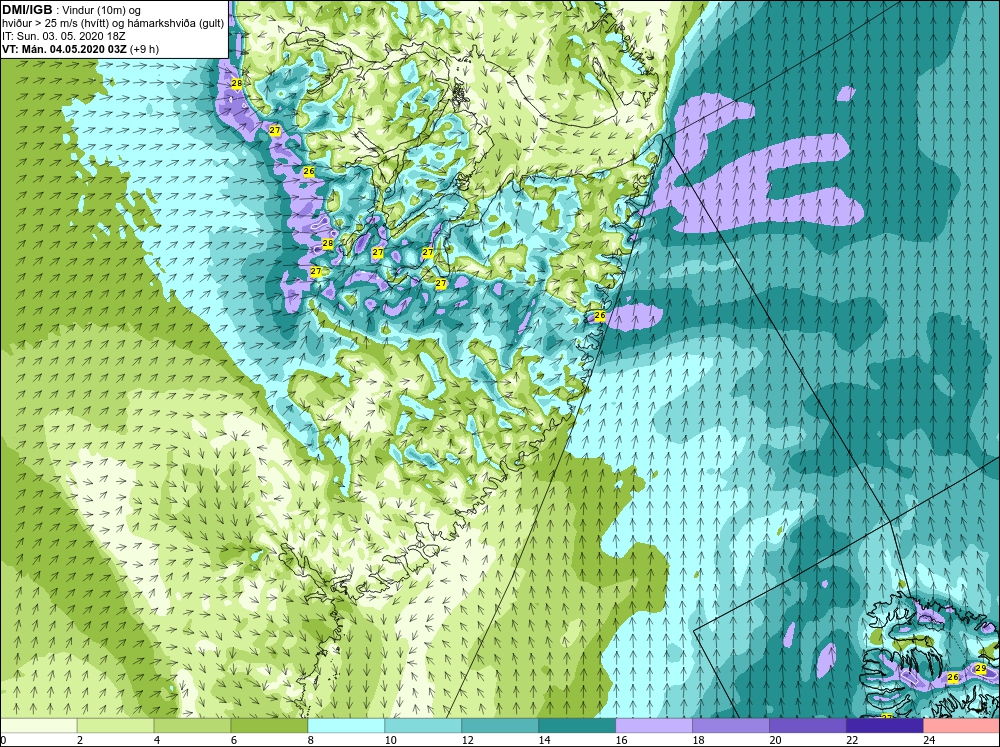Select the pink above-24 m/s legend swatch
The height and width of the screenshot is (747, 1000).
[x=962, y=725]
